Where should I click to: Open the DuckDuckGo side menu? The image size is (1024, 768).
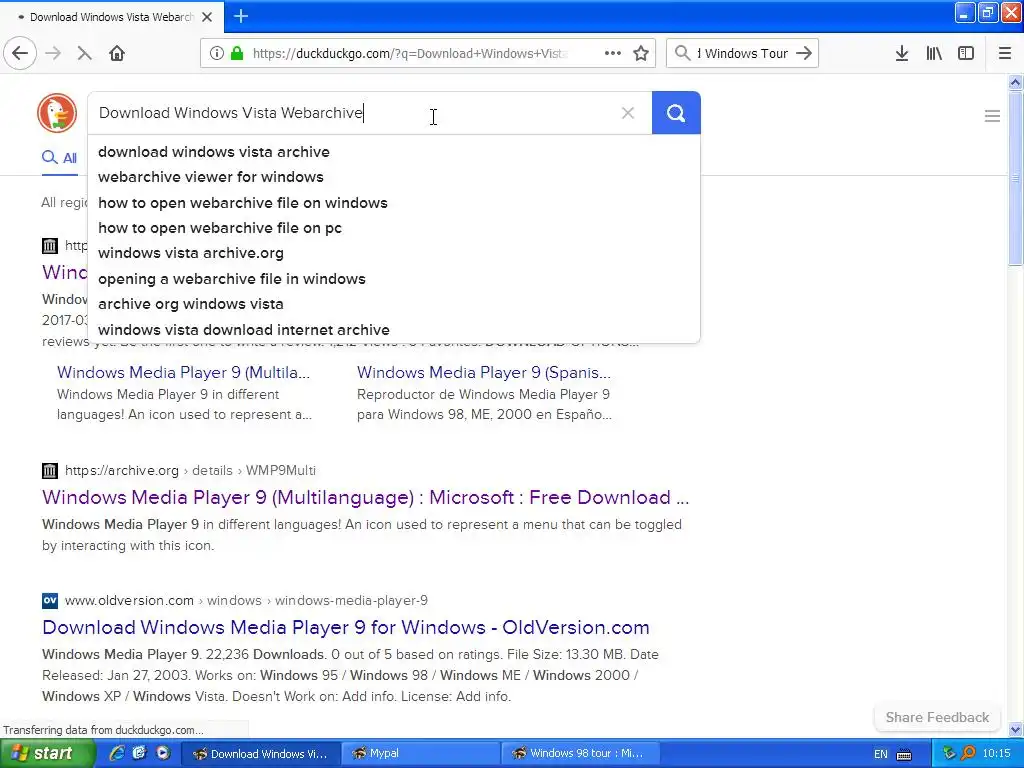point(992,116)
